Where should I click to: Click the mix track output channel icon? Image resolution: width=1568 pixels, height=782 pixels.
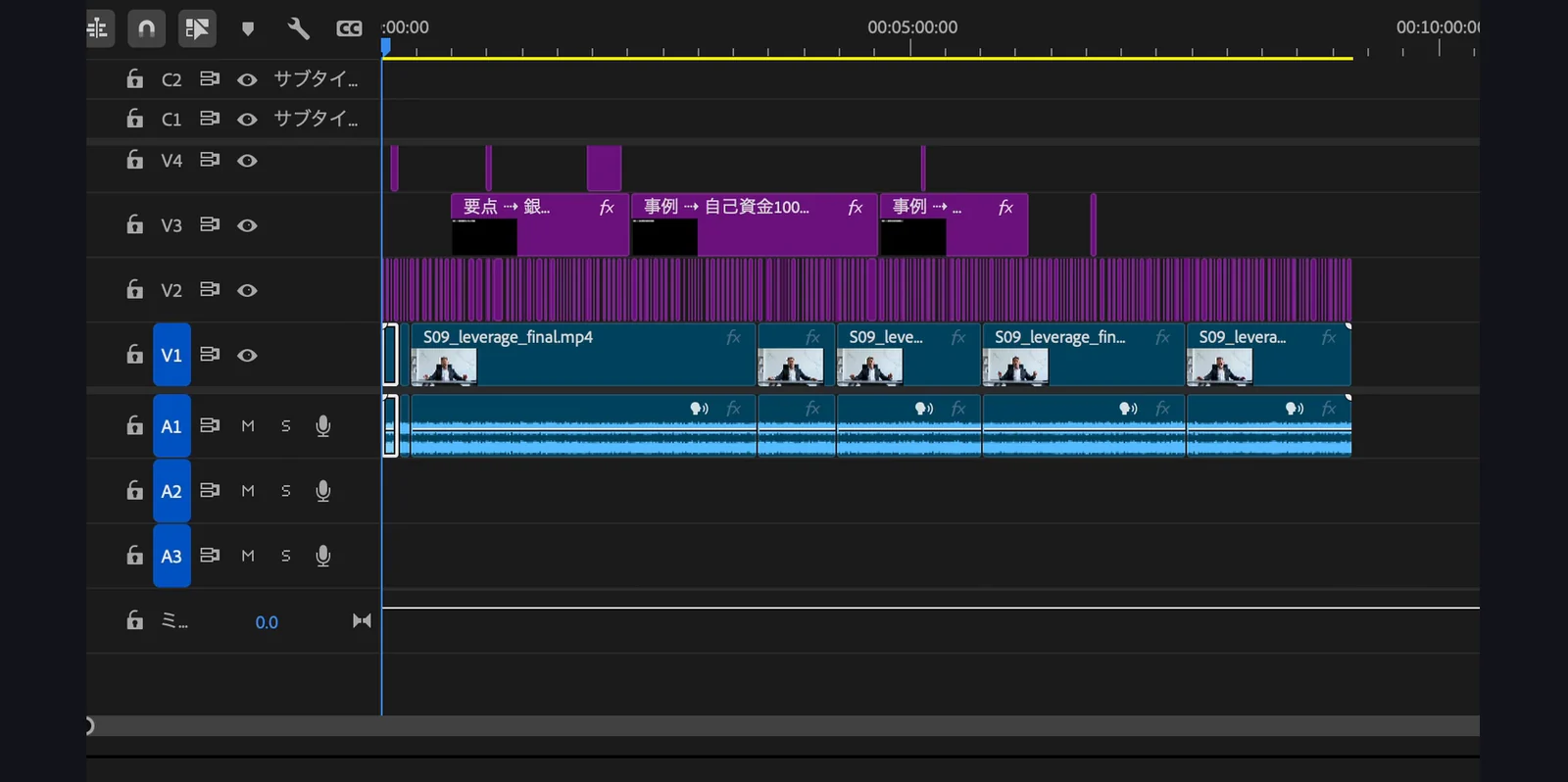pos(362,620)
